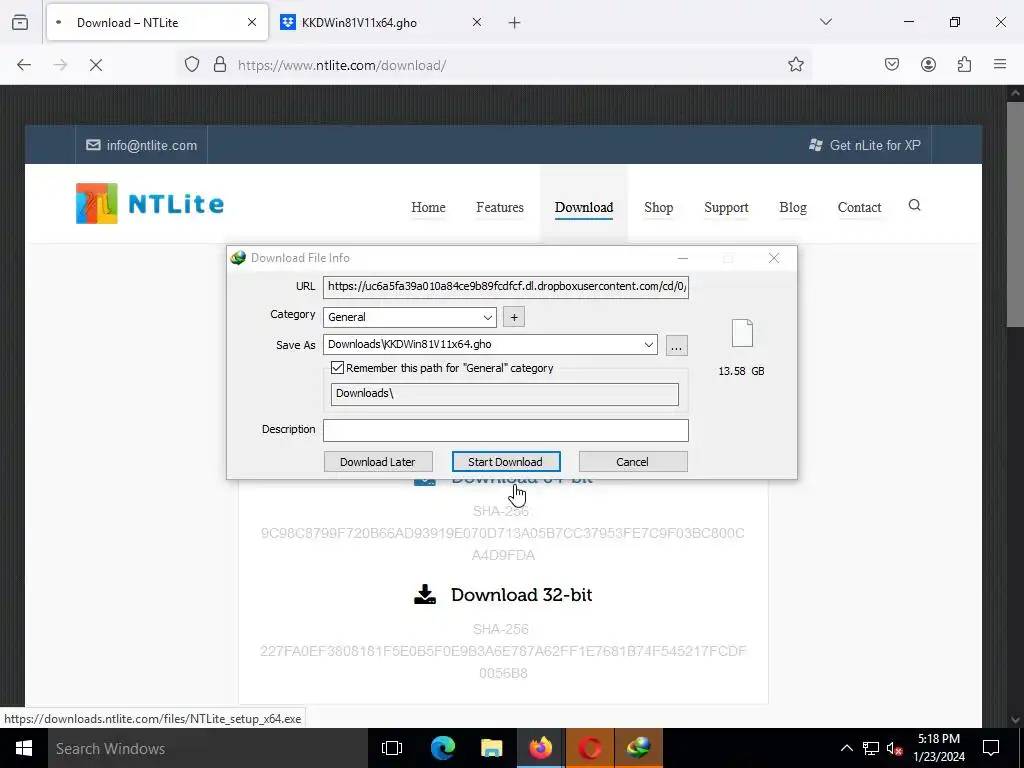This screenshot has width=1024, height=768.
Task: Click the Downloads\ remembered path field
Action: pos(504,394)
